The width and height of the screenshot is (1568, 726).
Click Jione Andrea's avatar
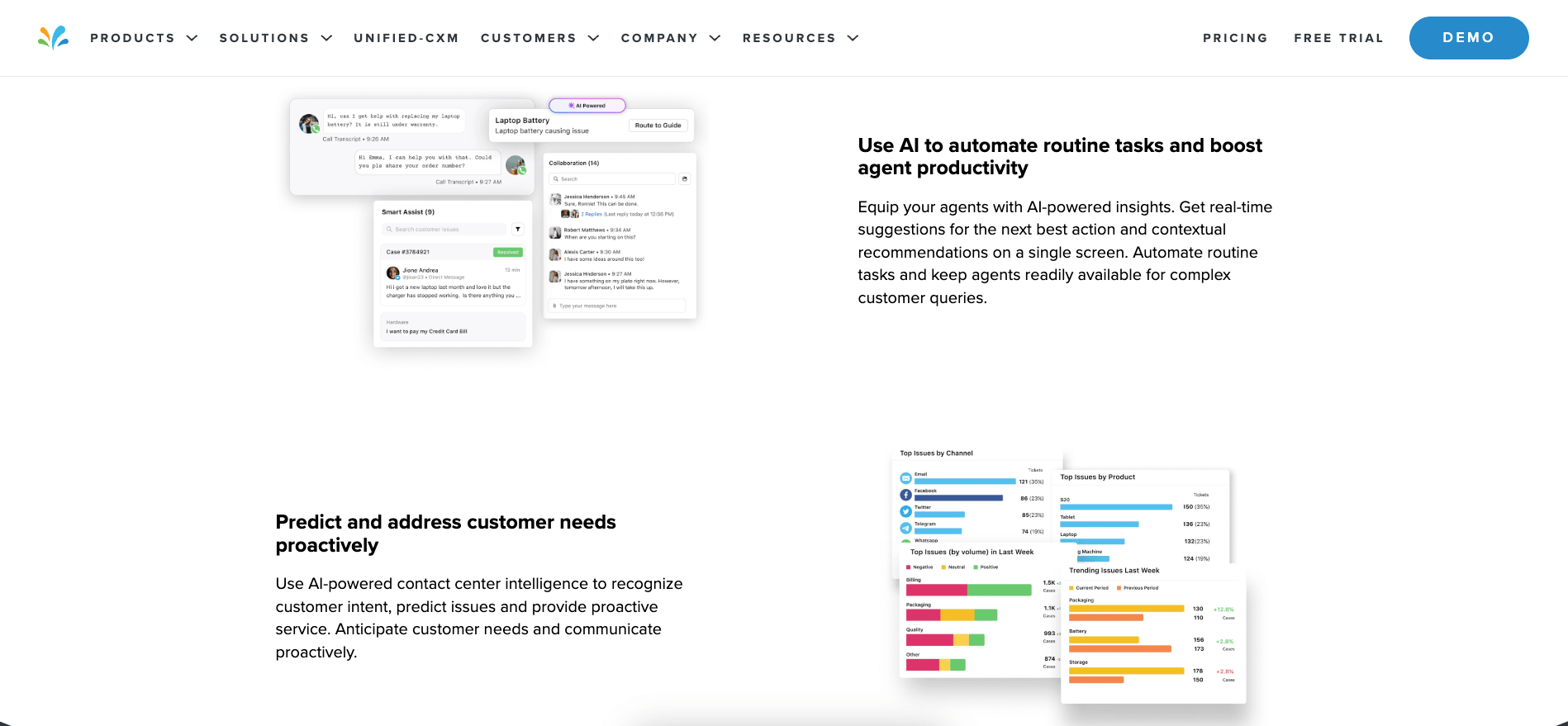pyautogui.click(x=393, y=273)
